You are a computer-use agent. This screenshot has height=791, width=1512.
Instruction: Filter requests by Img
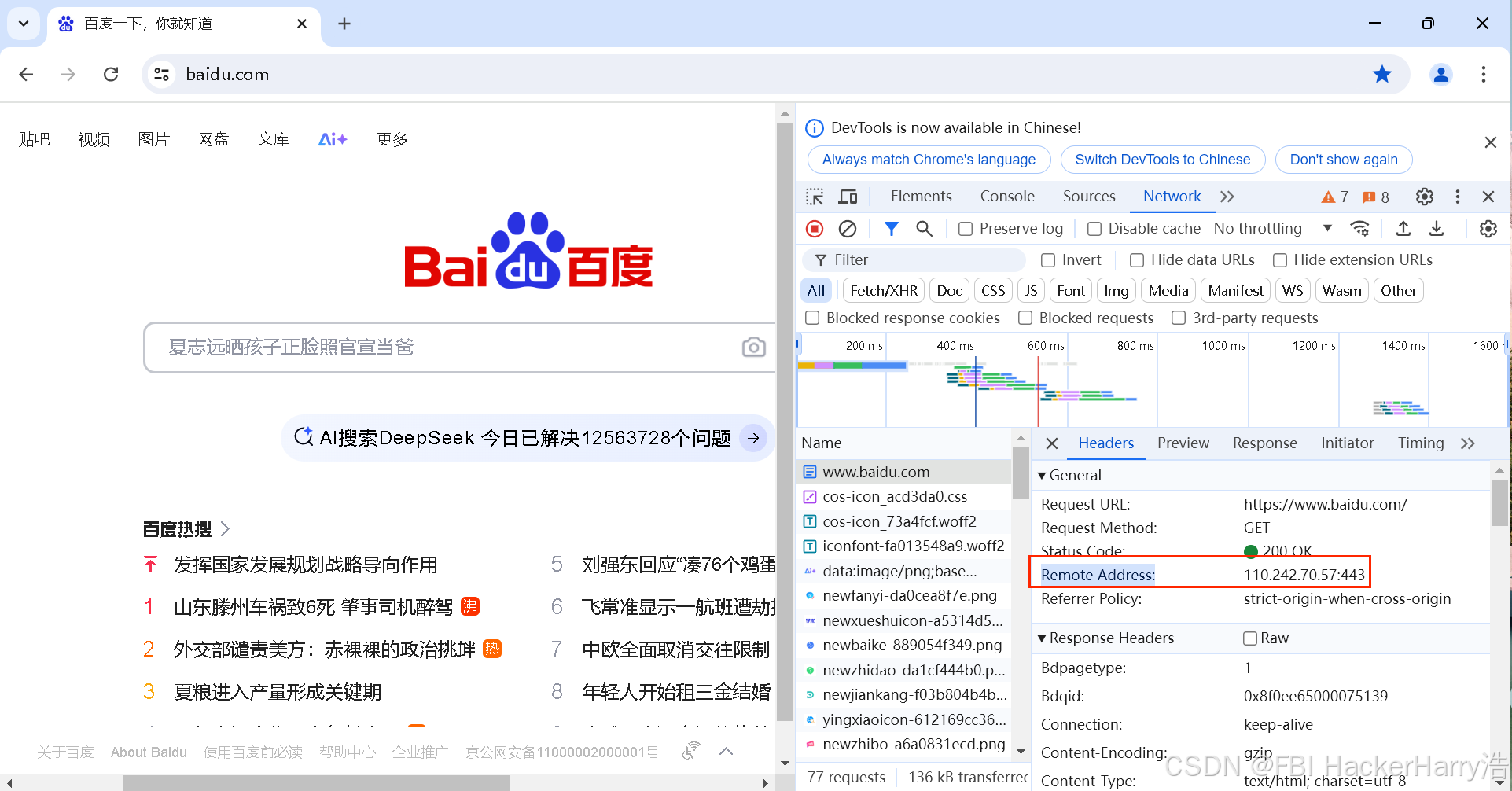click(x=1117, y=291)
